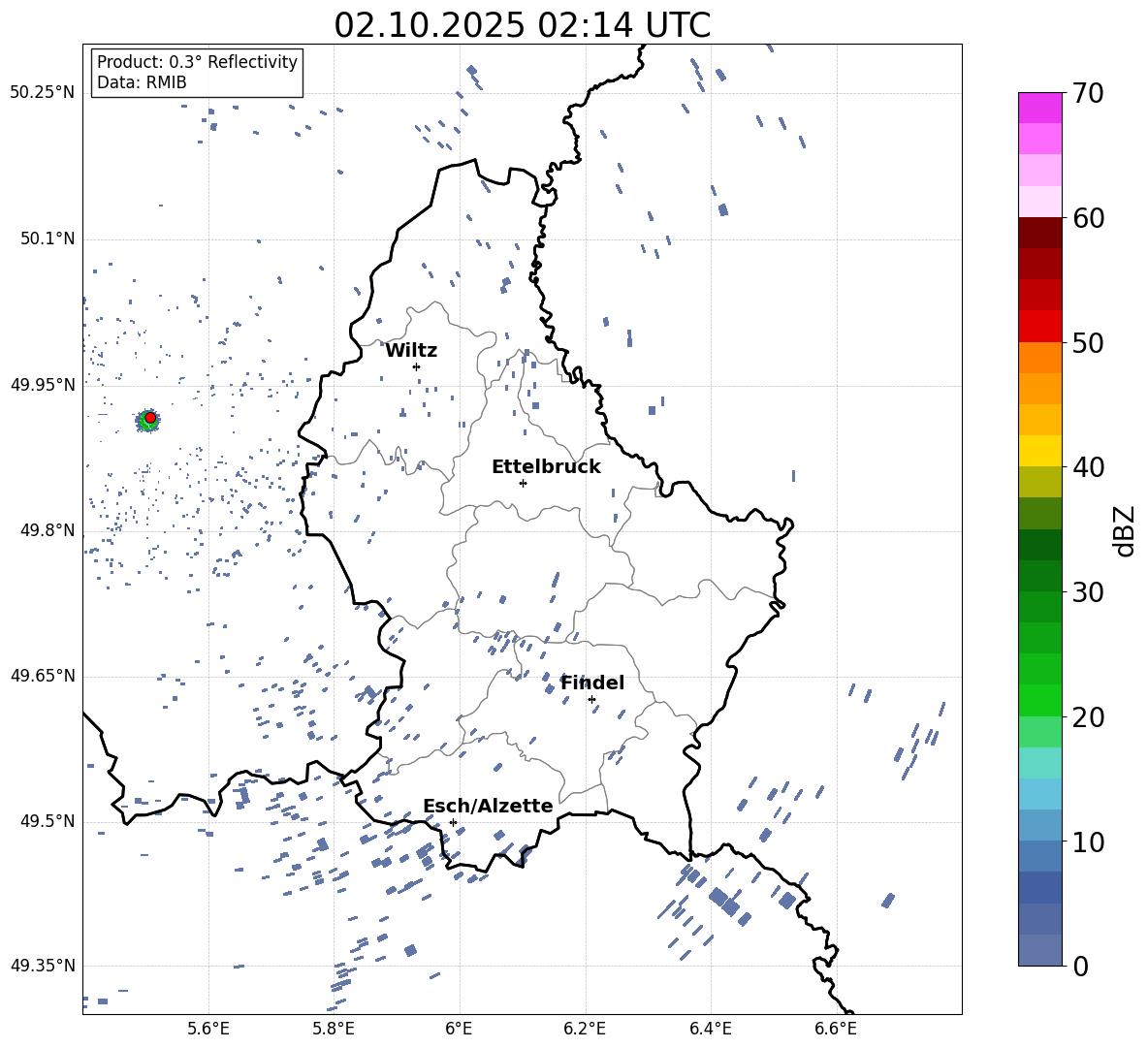1148x1048 pixels.
Task: Click the Data: RMIB text
Action: coord(142,82)
